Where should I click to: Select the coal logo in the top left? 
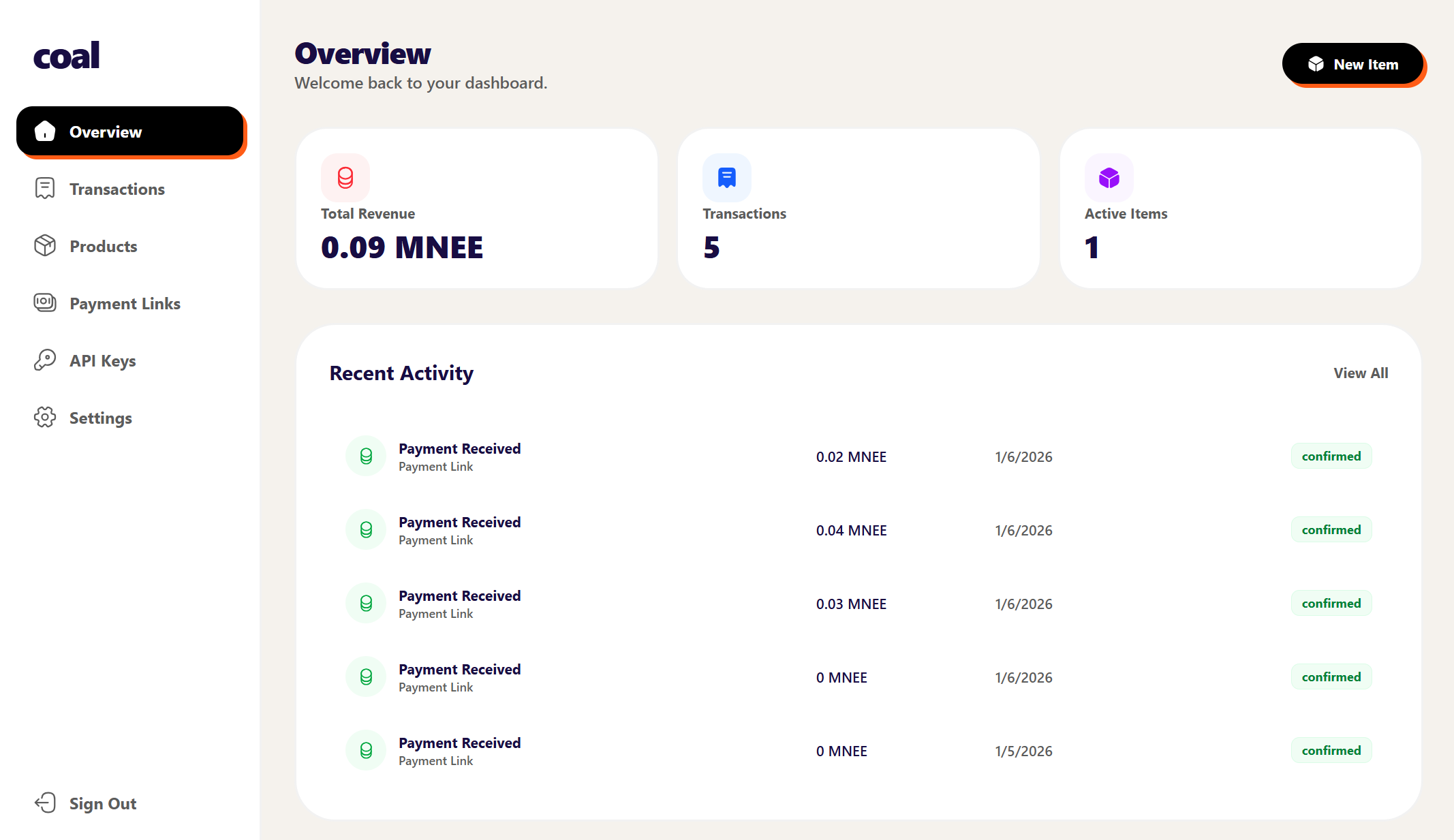point(66,55)
